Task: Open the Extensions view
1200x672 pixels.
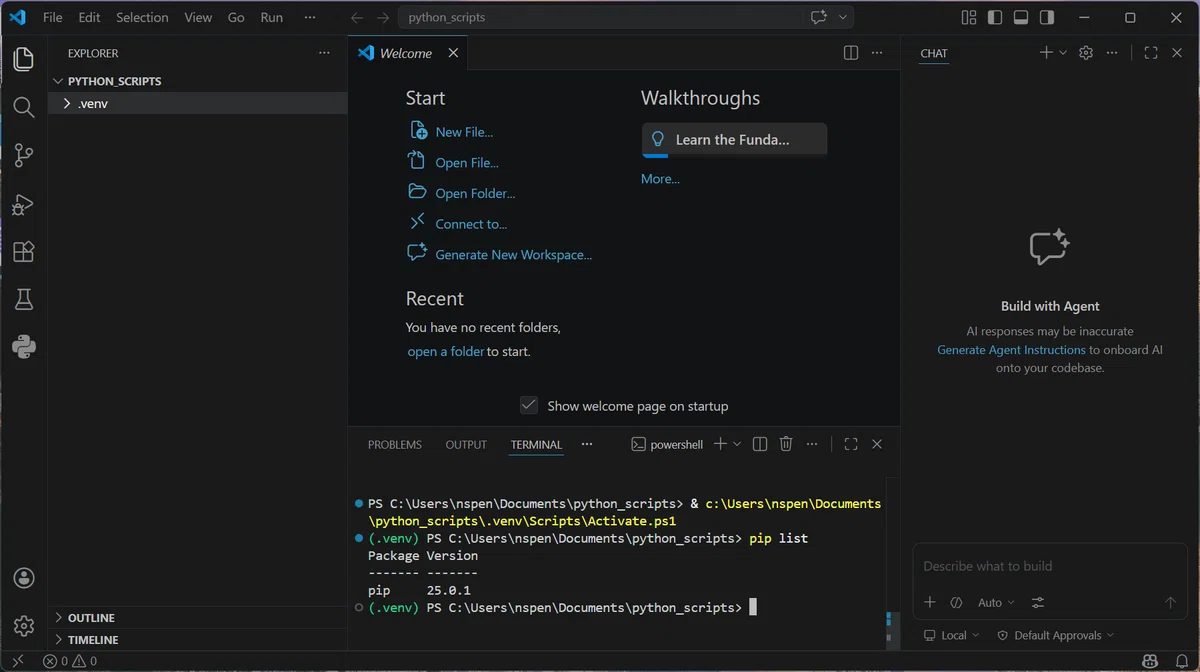Action: [x=24, y=252]
